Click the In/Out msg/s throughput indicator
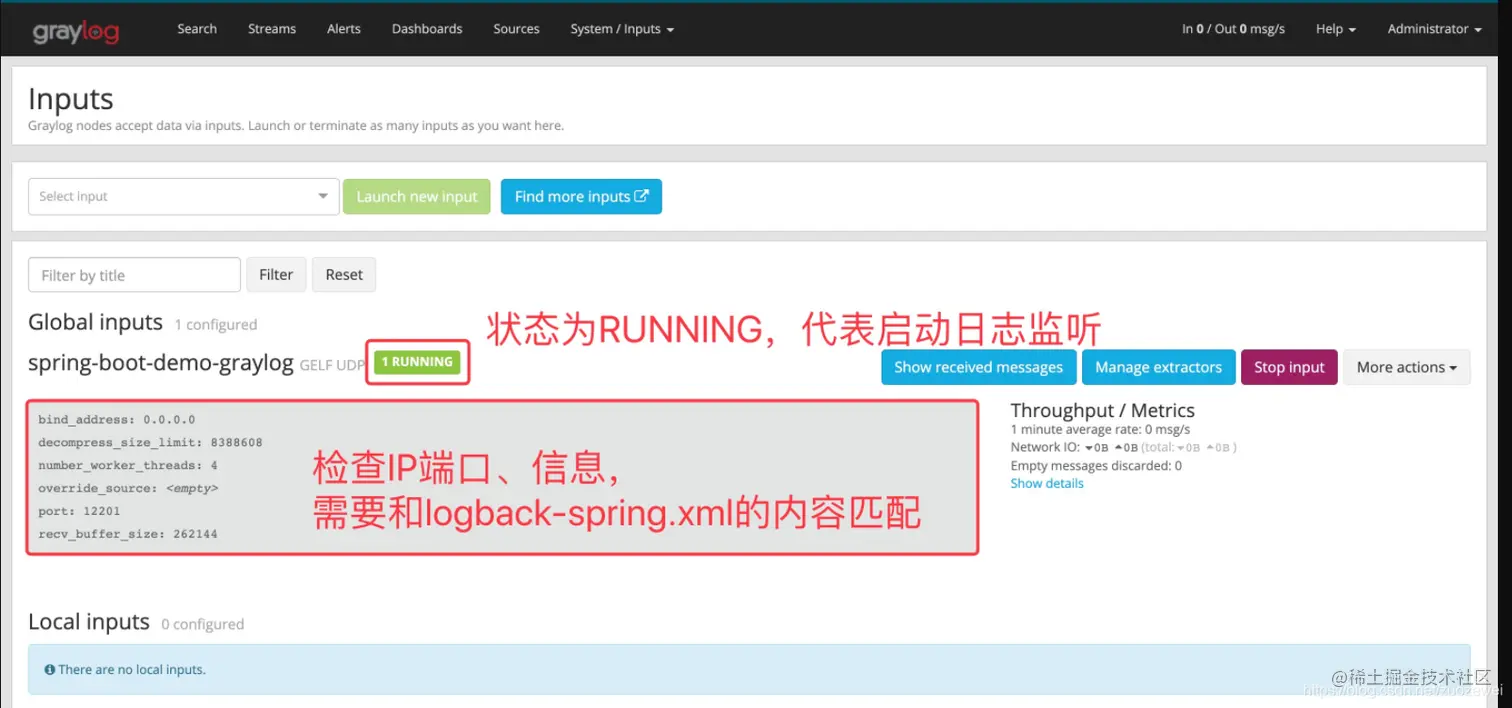The image size is (1512, 708). pyautogui.click(x=1233, y=29)
